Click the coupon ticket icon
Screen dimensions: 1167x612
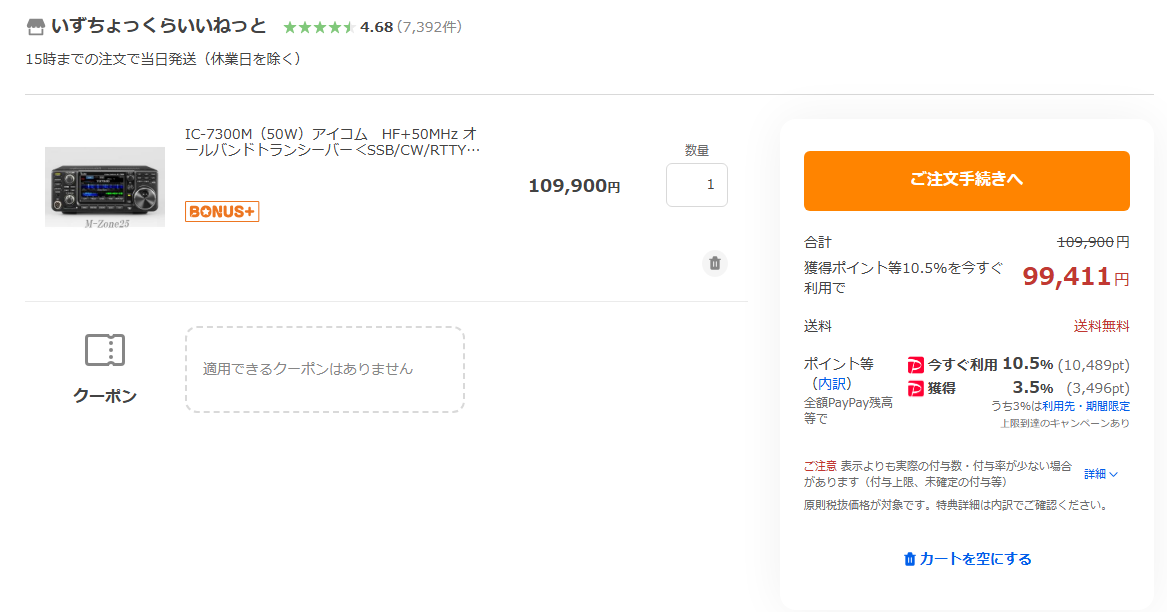click(x=105, y=350)
